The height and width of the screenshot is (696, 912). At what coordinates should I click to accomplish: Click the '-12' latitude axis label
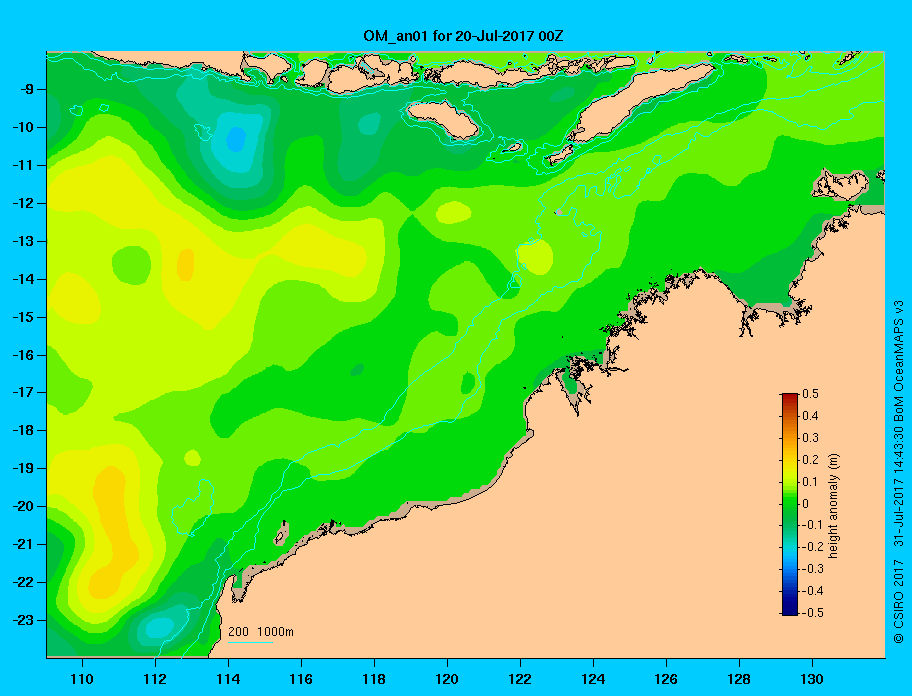(24, 204)
